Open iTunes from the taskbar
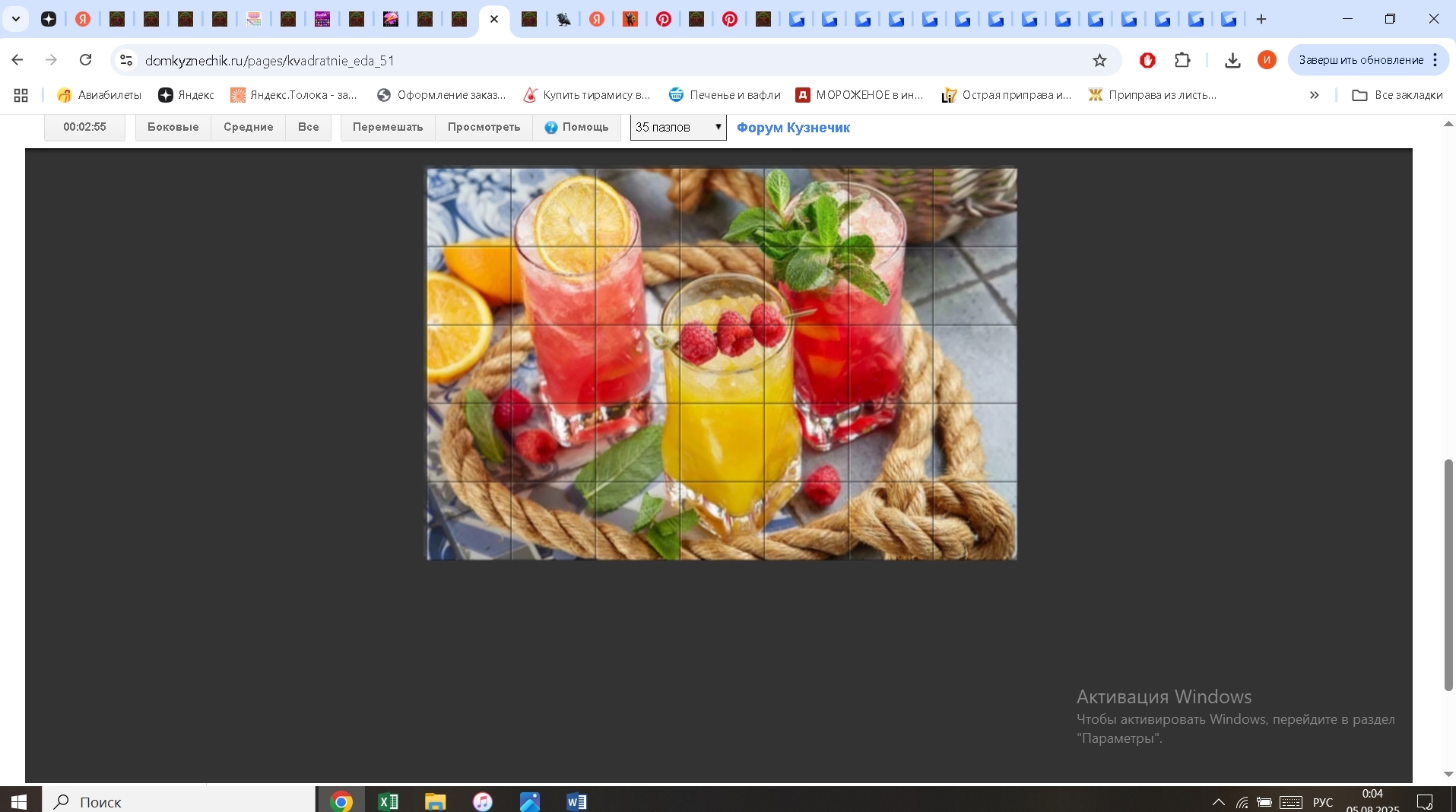1456x812 pixels. (x=483, y=801)
